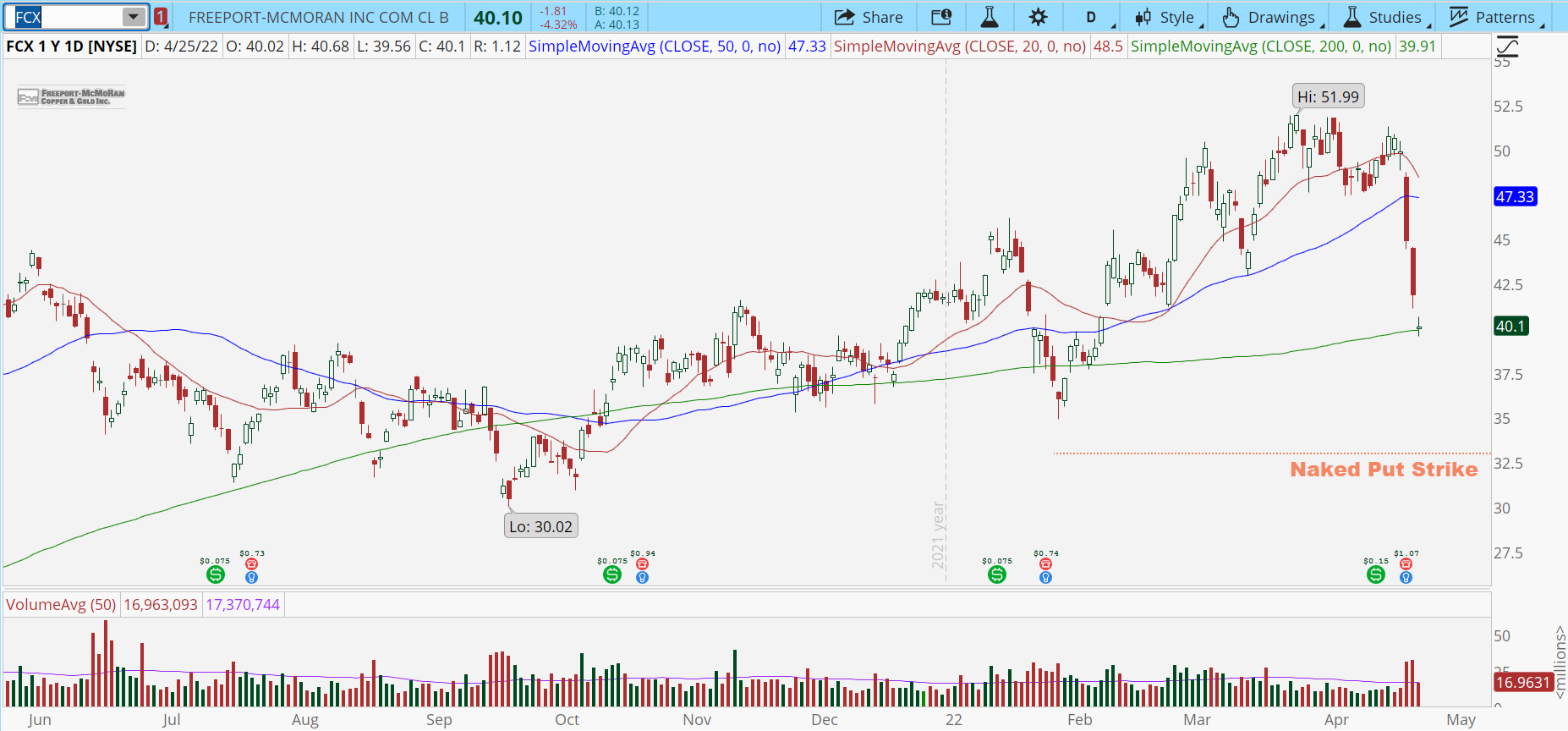Click the price axis scale icon above 55
This screenshot has height=731, width=1568.
click(x=1507, y=47)
